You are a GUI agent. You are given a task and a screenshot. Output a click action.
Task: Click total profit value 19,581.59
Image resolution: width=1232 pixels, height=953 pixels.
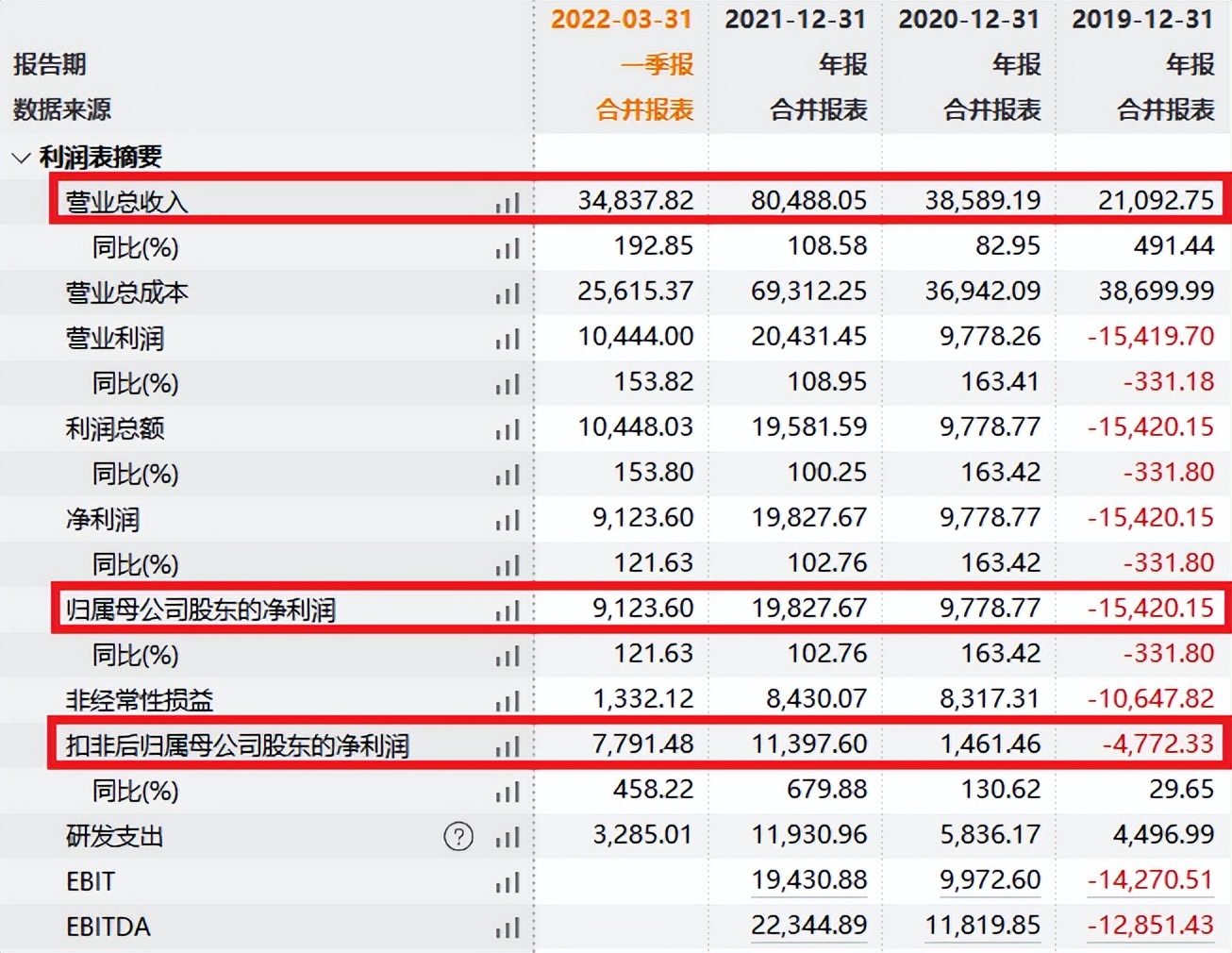(x=809, y=426)
